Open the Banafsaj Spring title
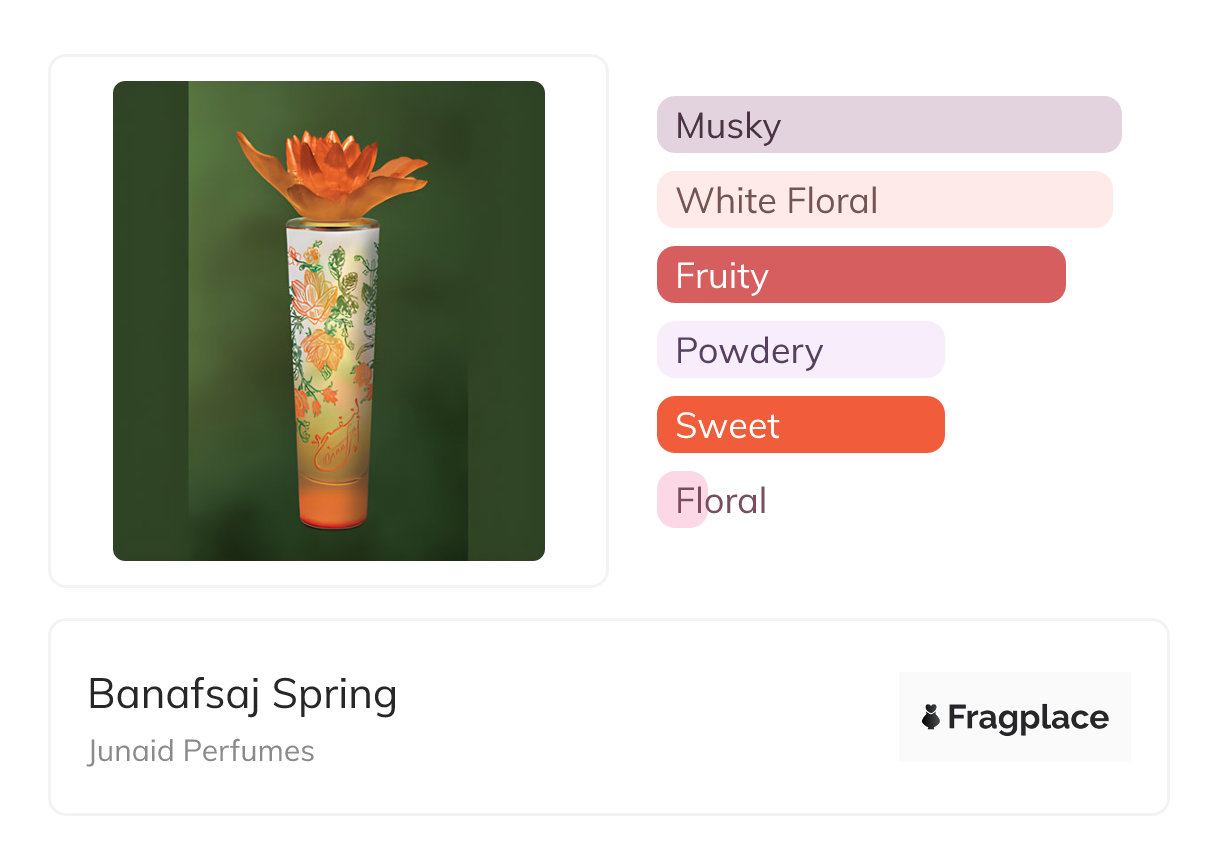 242,694
